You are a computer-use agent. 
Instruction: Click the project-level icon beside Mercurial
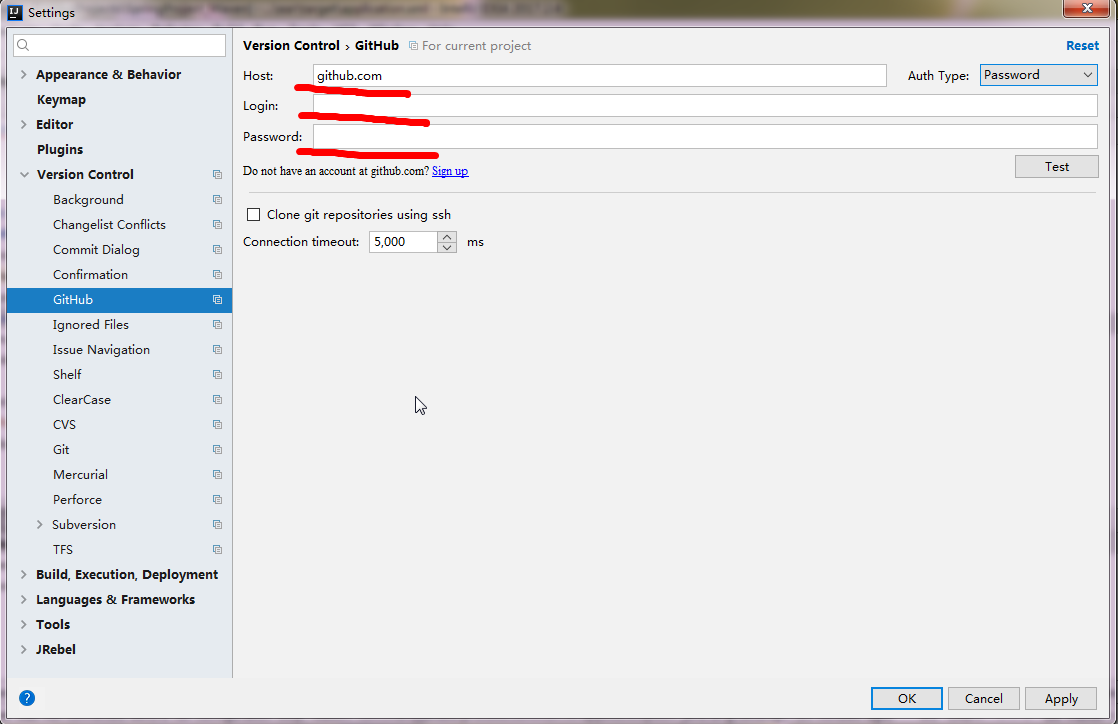pyautogui.click(x=217, y=474)
